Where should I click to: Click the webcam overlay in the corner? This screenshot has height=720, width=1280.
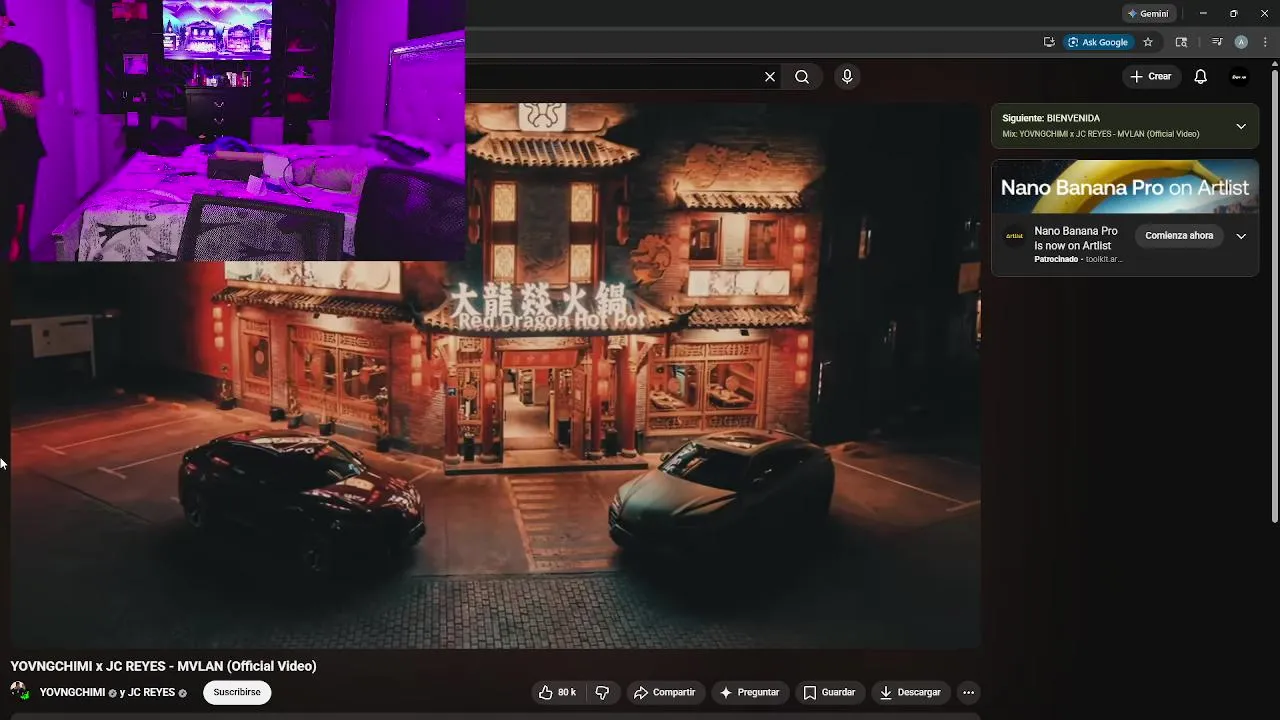pos(232,130)
